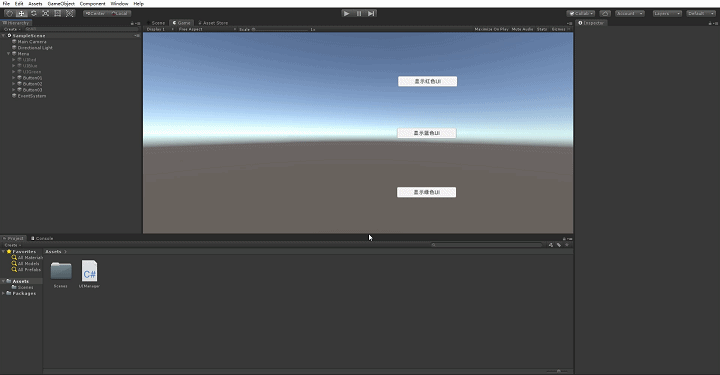The height and width of the screenshot is (375, 720).
Task: Open Hierarchy Create dropdown
Action: click(x=12, y=29)
